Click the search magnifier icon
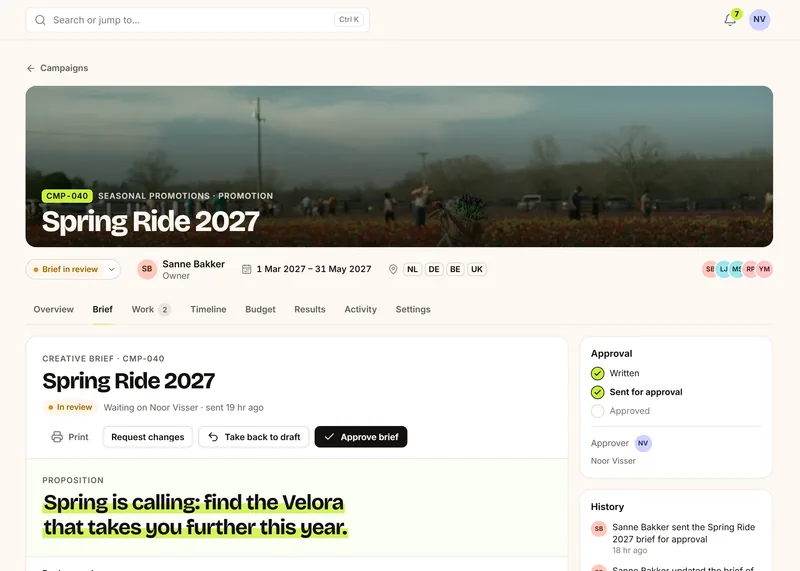Viewport: 800px width, 571px height. (40, 20)
